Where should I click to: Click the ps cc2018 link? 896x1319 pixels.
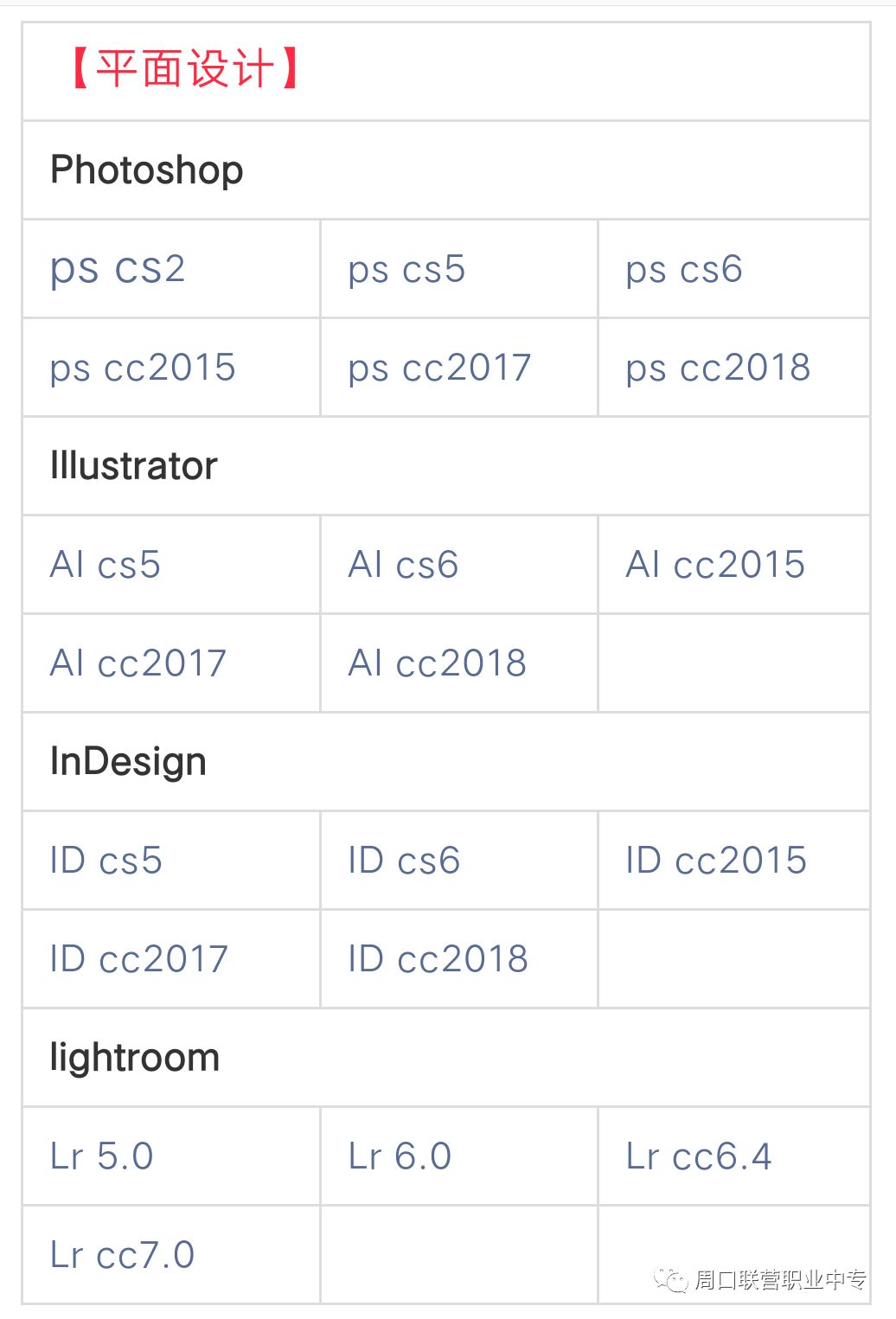718,368
